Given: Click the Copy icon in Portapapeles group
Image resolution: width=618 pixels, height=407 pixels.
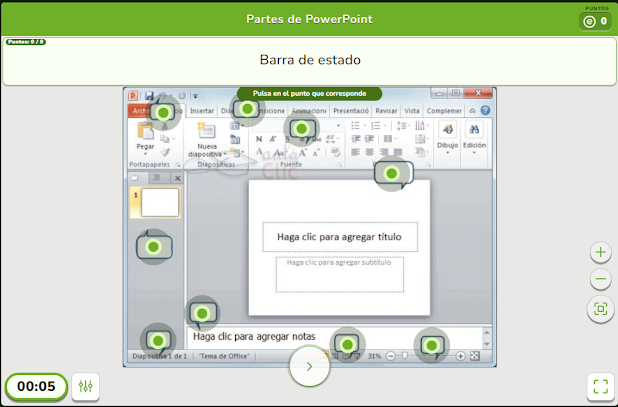Looking at the screenshot, I should coord(165,139).
